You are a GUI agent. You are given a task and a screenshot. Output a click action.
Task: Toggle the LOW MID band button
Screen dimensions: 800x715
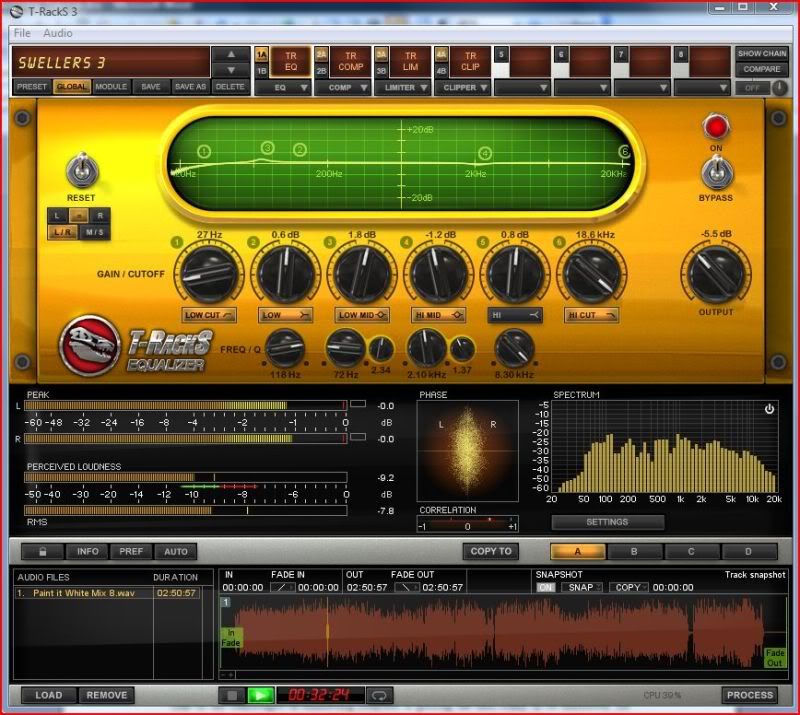pos(362,315)
